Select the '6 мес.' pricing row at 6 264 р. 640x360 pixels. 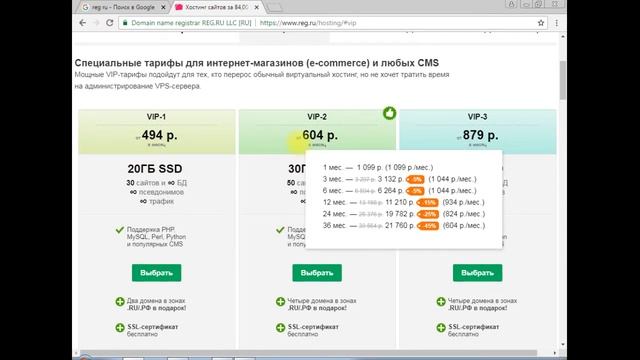[x=400, y=191]
